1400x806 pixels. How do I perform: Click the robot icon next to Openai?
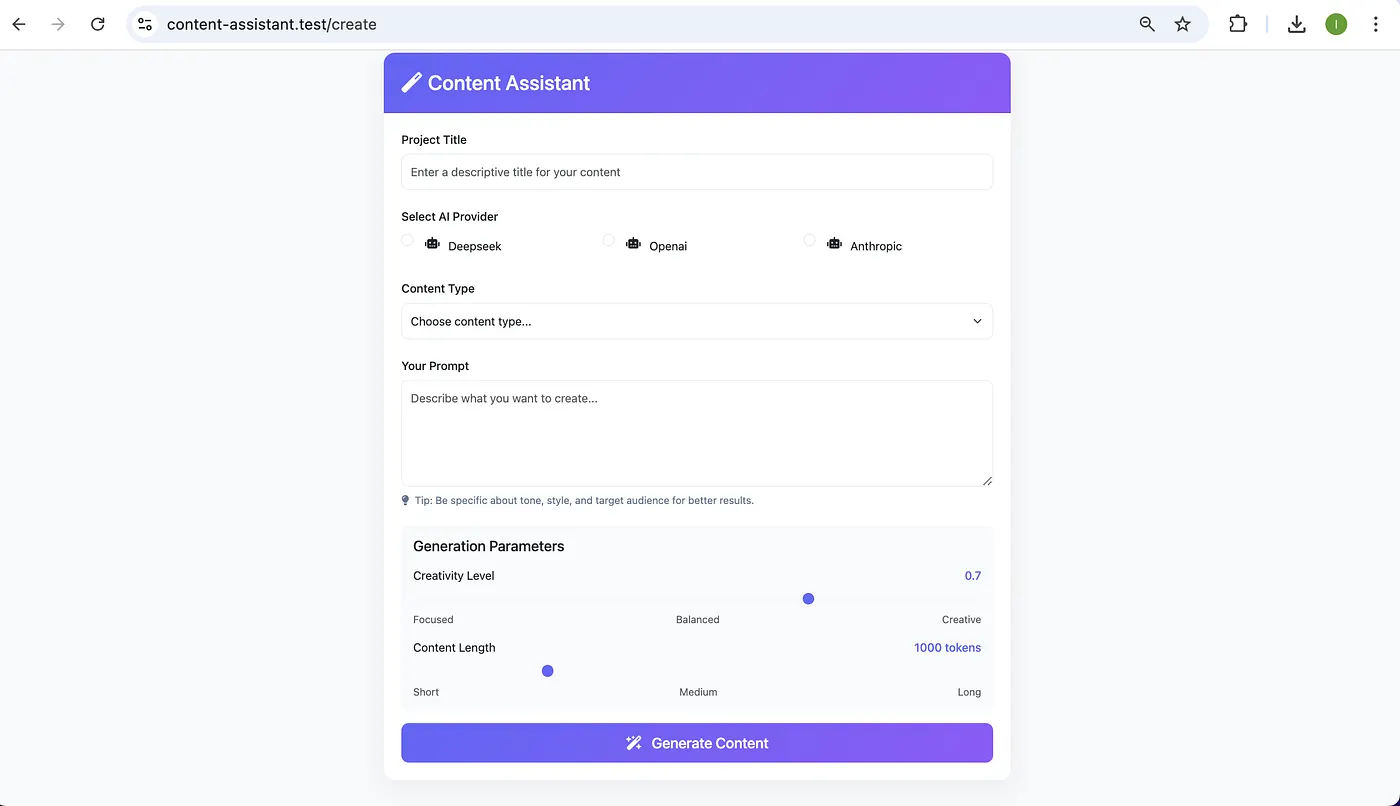(x=633, y=243)
